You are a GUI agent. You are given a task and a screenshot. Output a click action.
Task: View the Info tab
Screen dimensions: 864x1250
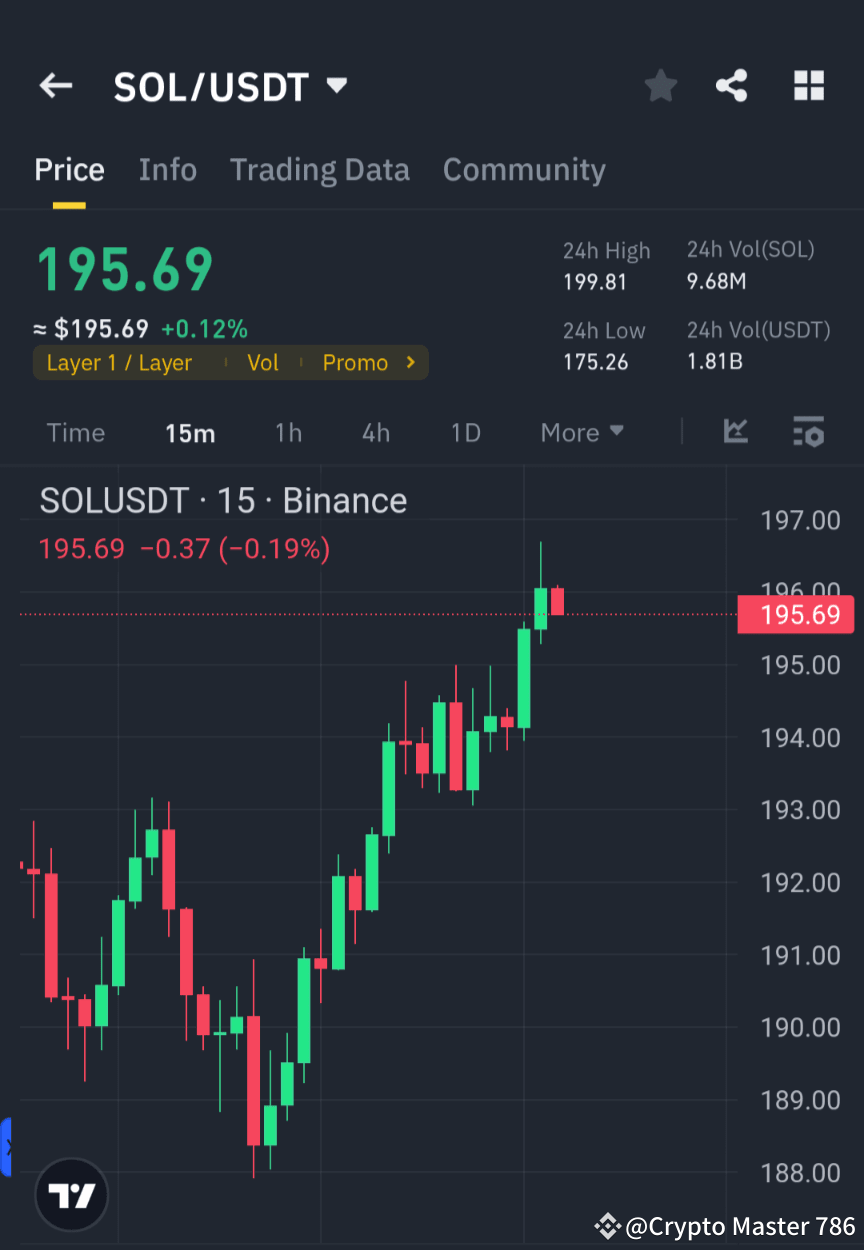pos(167,170)
